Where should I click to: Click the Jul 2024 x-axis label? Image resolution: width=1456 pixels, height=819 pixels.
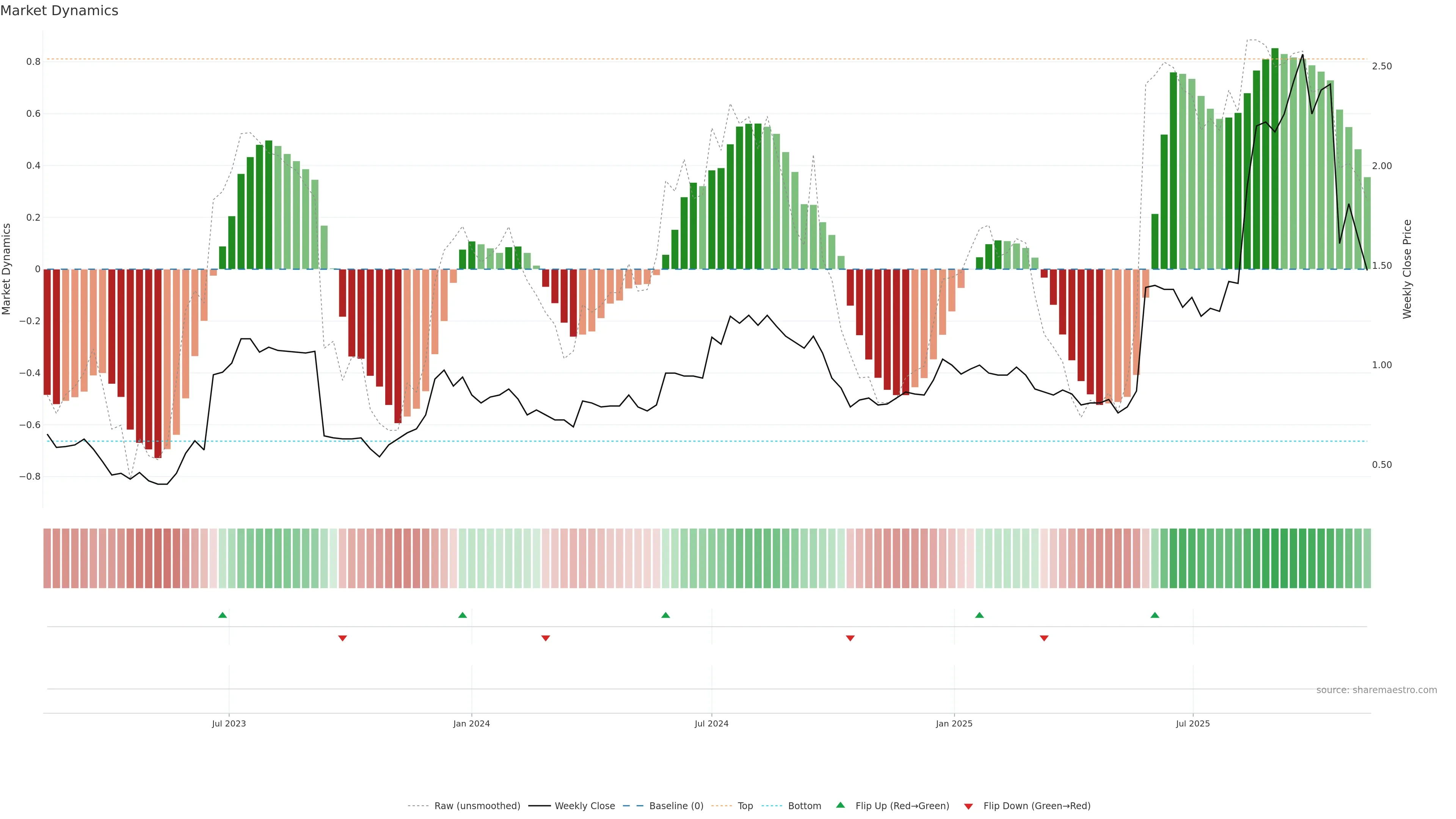(x=711, y=723)
